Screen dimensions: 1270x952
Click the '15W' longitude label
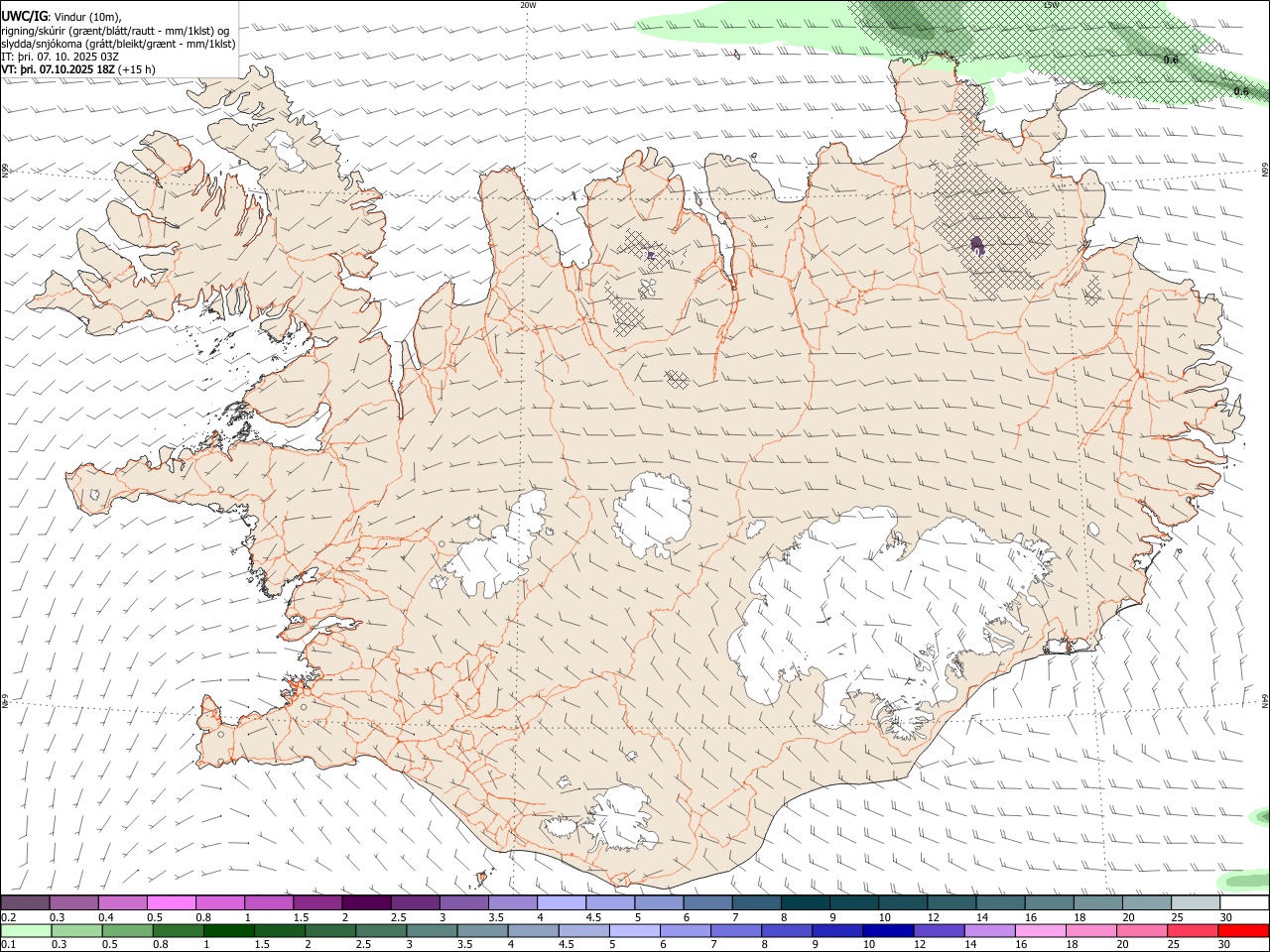coord(1051,4)
